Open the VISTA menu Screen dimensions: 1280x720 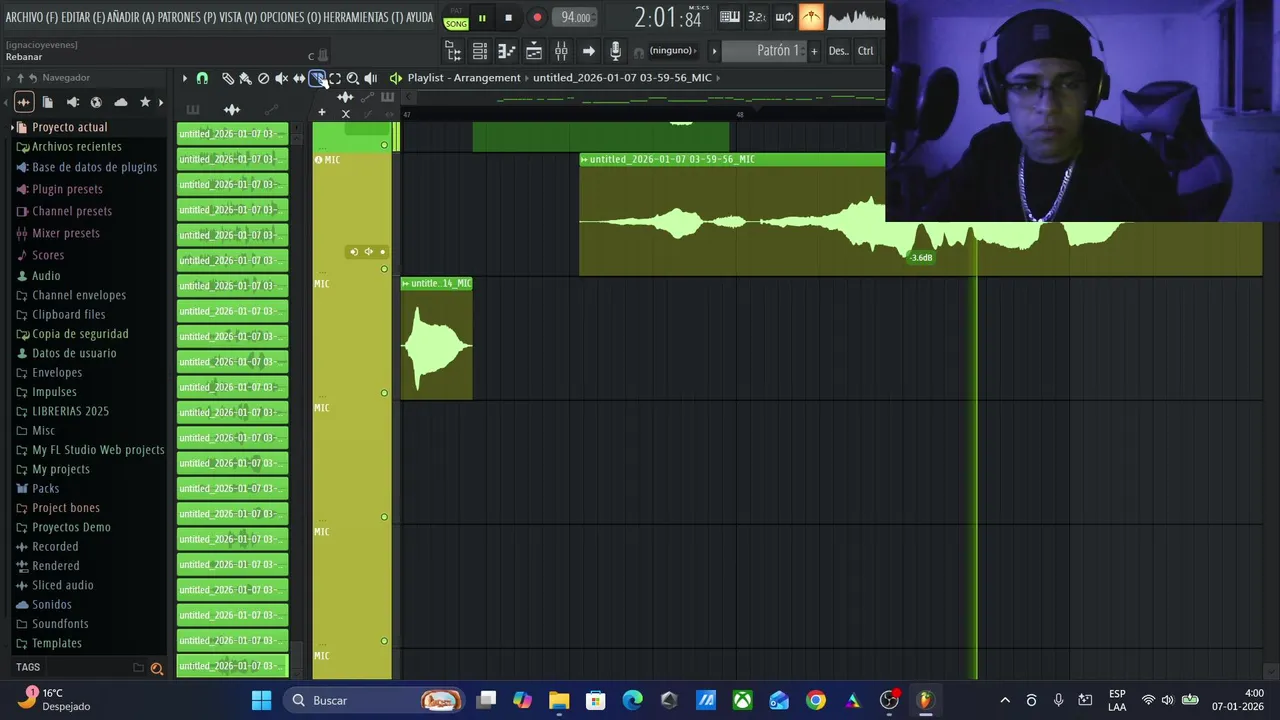coord(238,18)
